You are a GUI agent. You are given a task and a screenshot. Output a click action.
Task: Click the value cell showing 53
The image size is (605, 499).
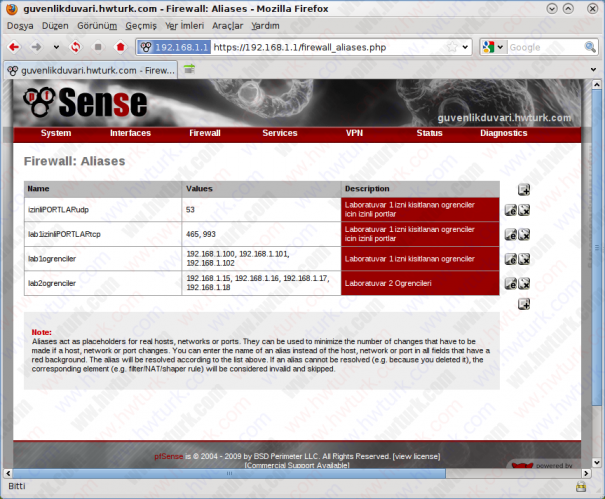tap(261, 210)
